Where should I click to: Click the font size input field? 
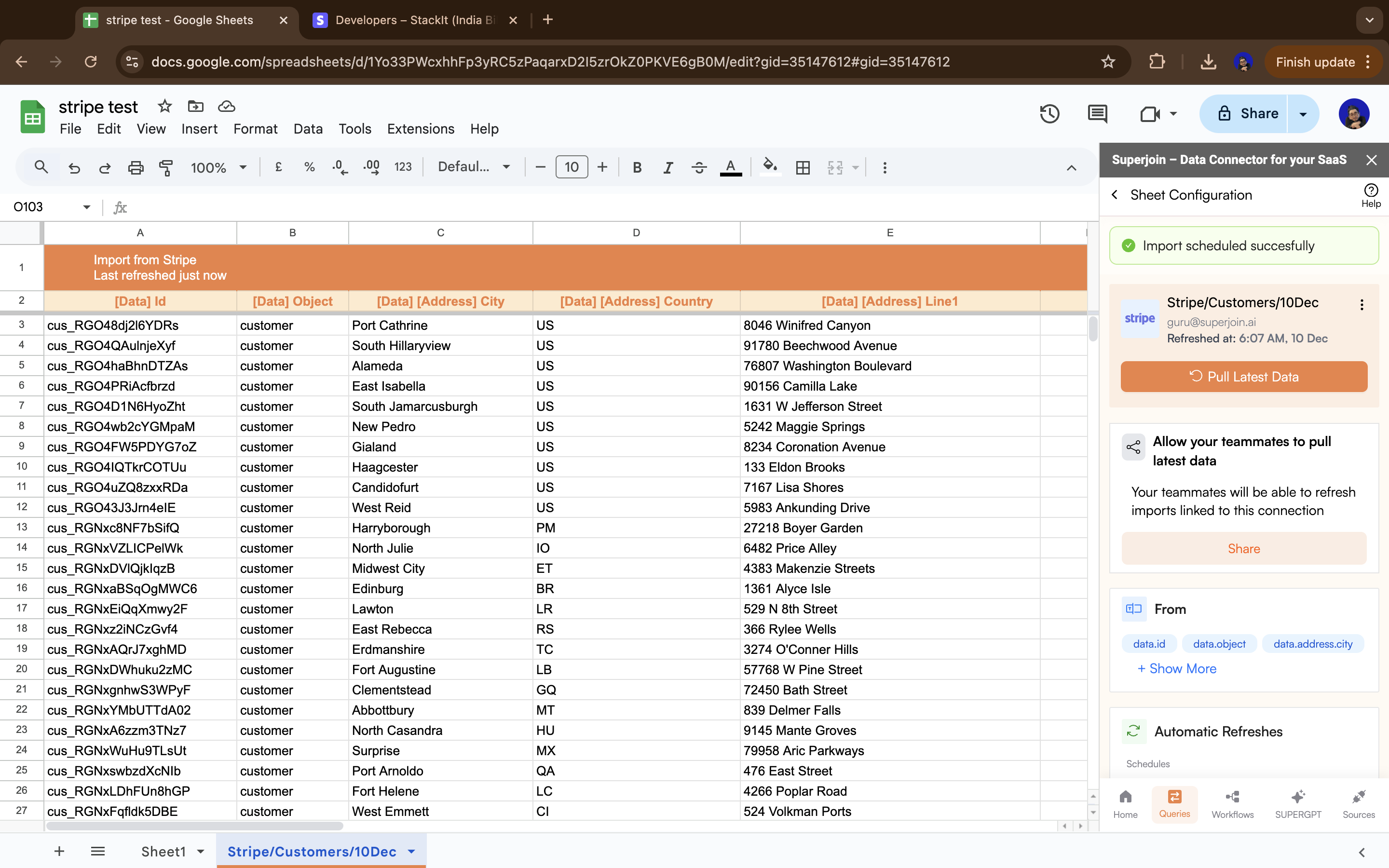point(571,167)
